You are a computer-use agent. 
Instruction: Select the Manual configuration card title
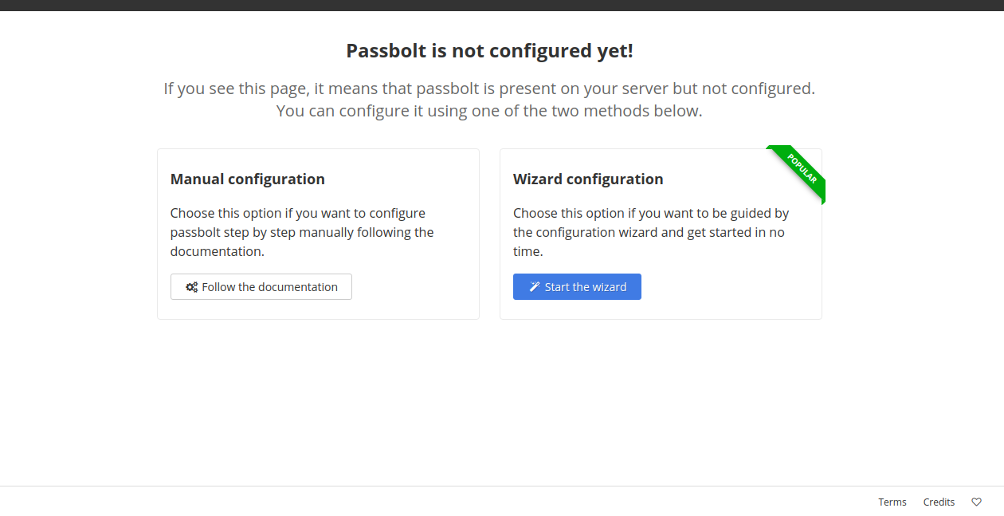(x=247, y=179)
